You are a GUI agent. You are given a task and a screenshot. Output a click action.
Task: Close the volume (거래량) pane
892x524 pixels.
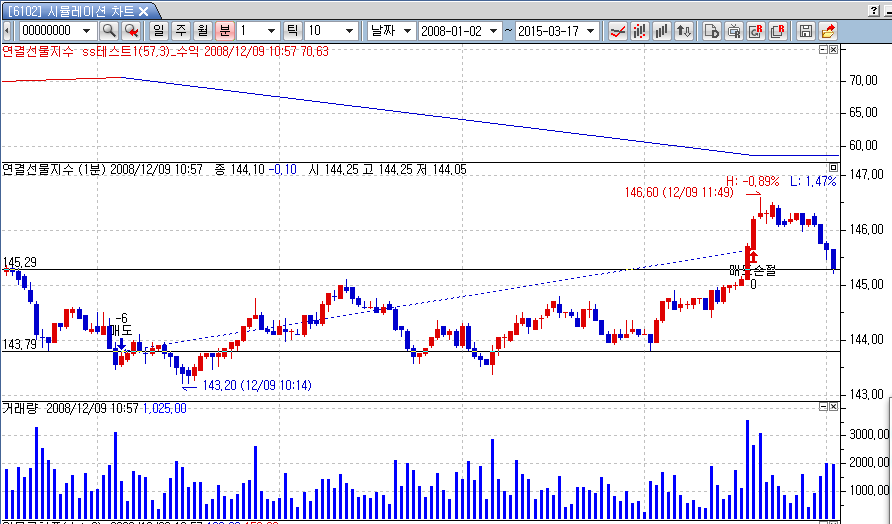click(x=833, y=406)
